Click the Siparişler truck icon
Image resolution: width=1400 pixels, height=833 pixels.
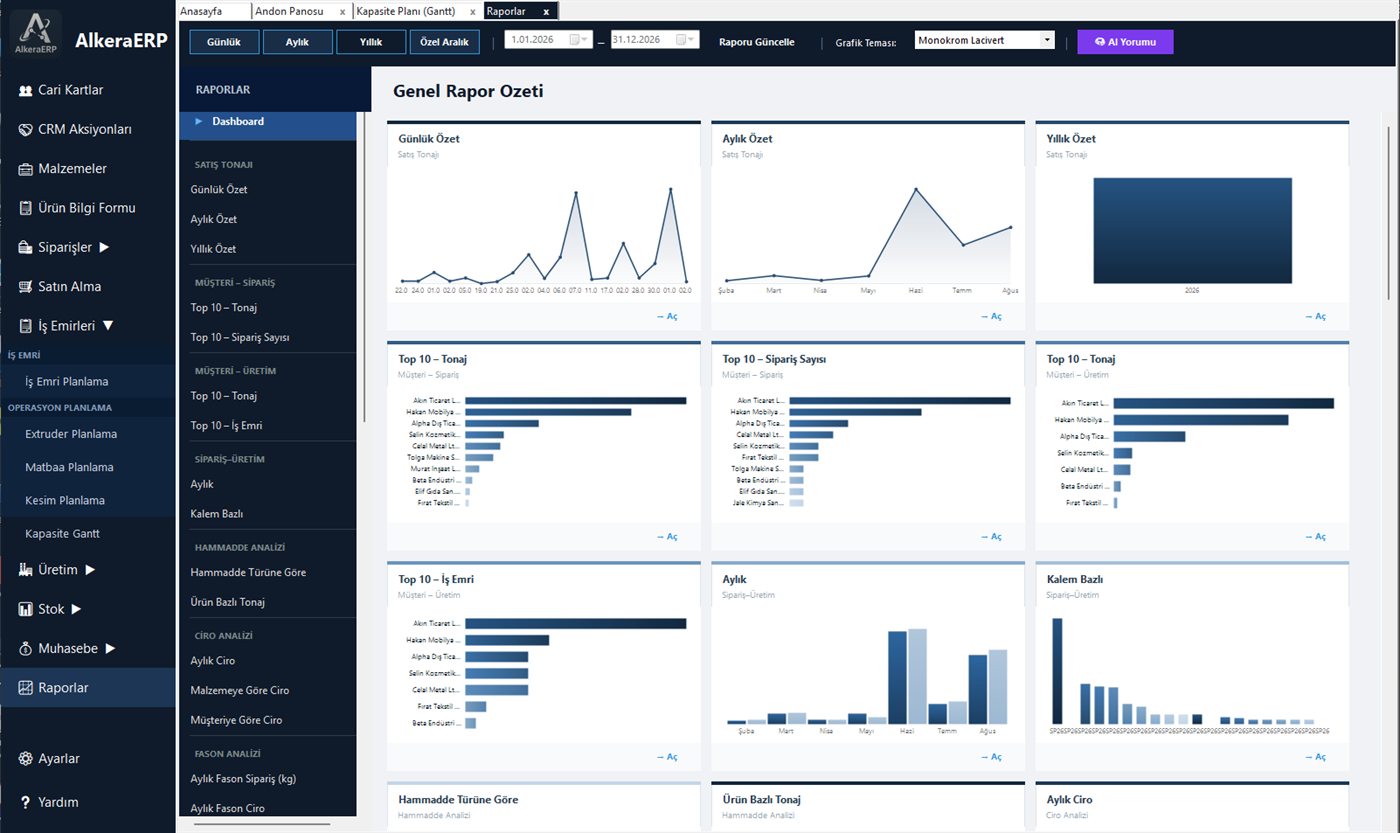pos(26,247)
